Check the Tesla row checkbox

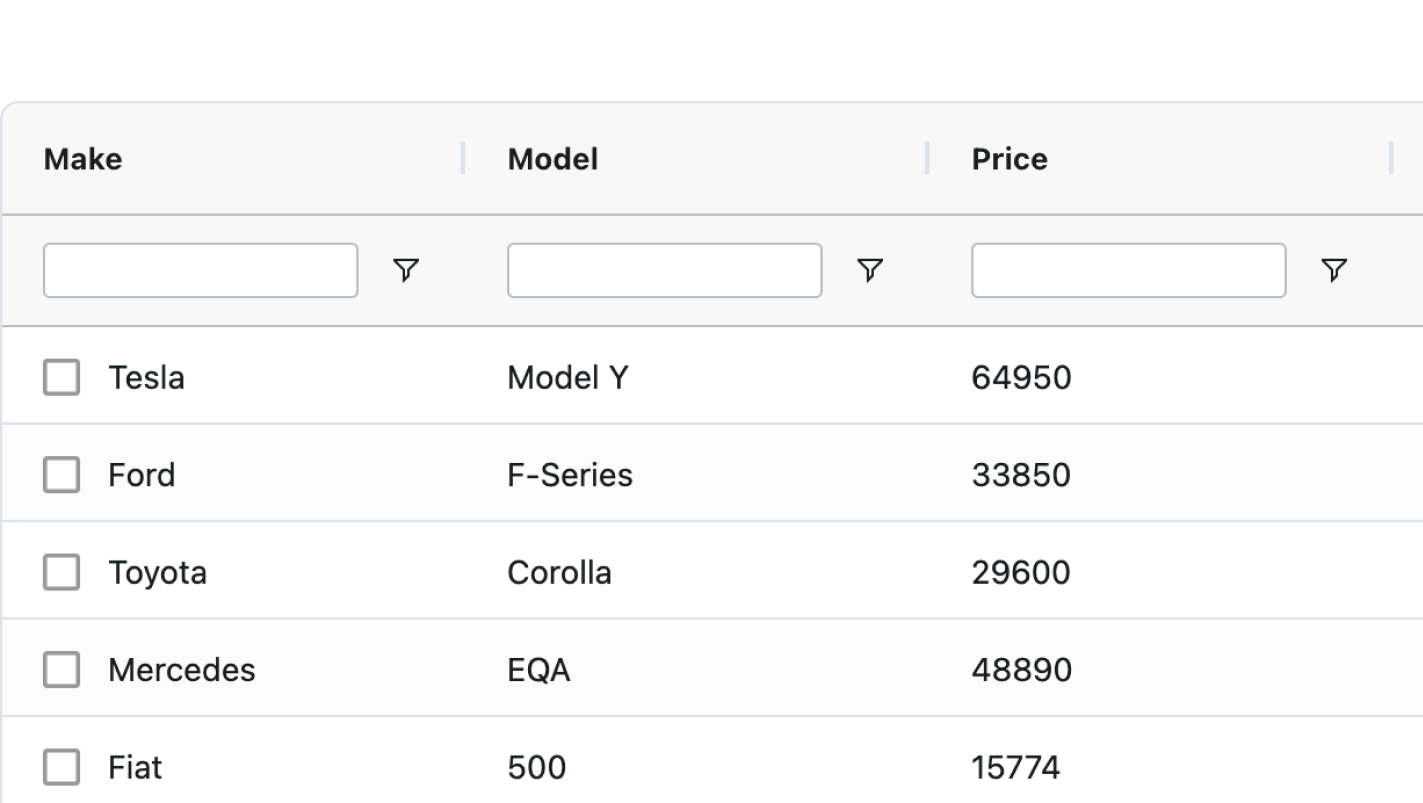(61, 378)
